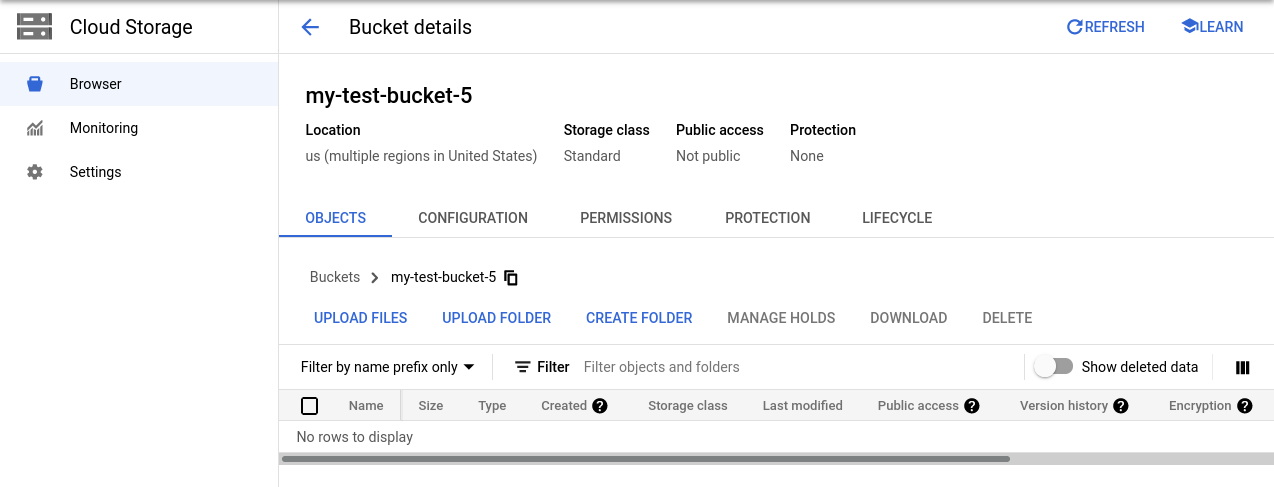Viewport: 1274px width, 487px height.
Task: Click my-test-bucket-5 in the breadcrumb
Action: tap(443, 277)
